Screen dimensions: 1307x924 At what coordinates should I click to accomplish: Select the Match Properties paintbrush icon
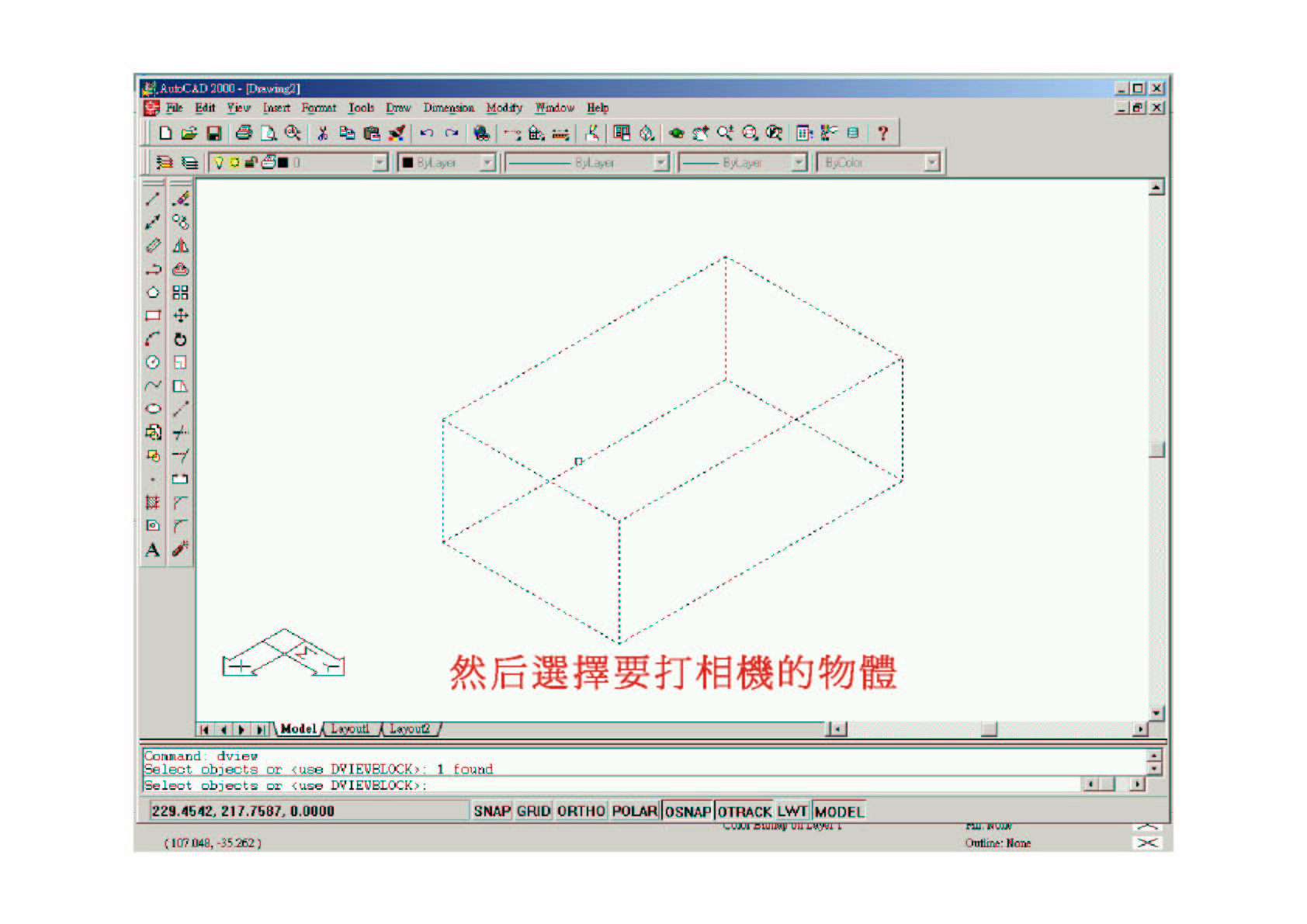(397, 133)
